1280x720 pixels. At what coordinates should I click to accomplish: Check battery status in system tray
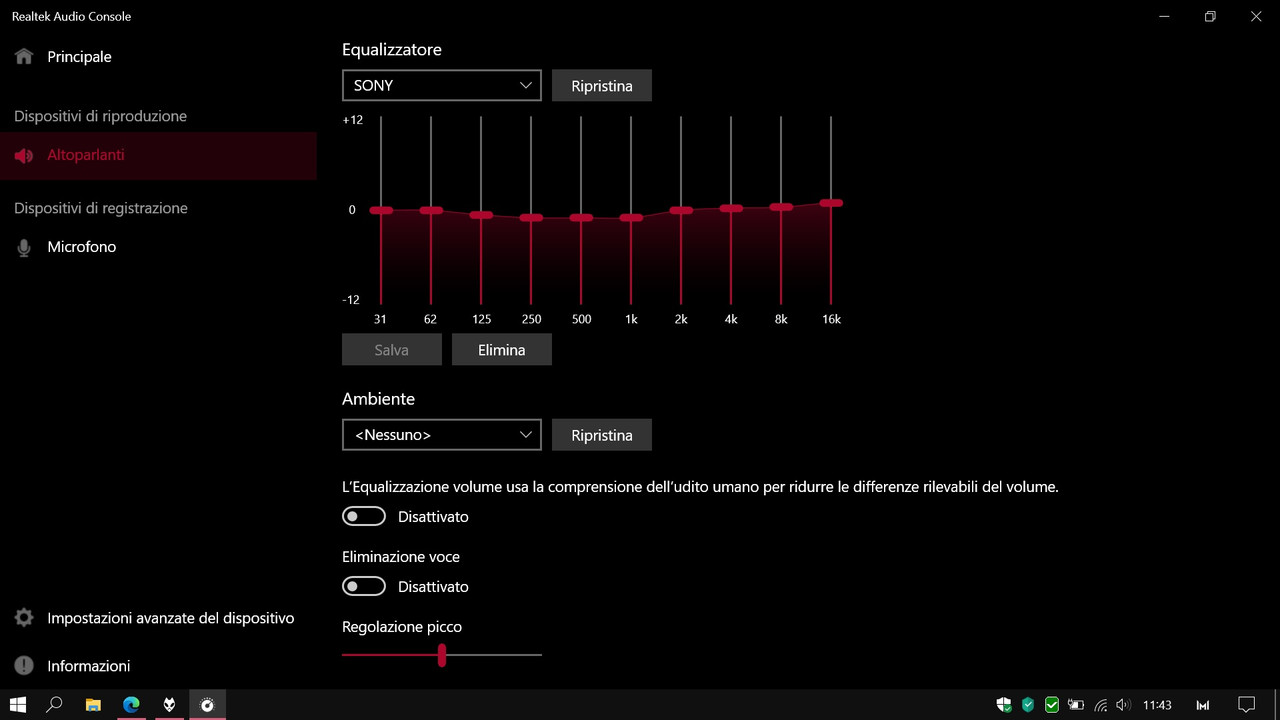coord(1076,705)
